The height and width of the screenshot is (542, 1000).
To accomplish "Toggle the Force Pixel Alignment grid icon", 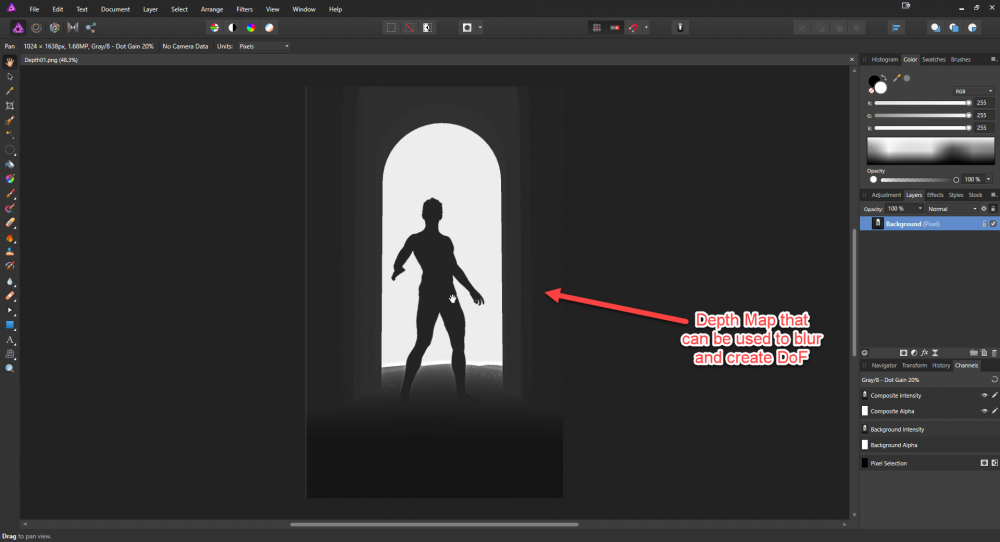I will click(597, 27).
